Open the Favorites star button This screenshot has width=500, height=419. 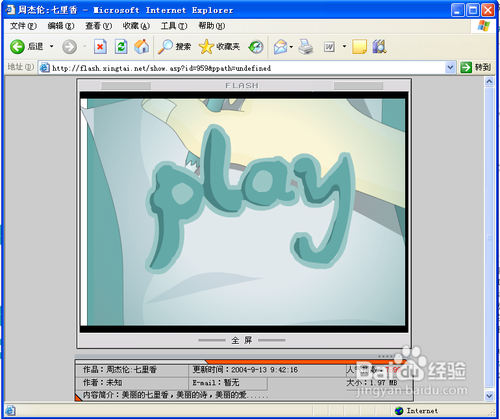click(x=219, y=47)
